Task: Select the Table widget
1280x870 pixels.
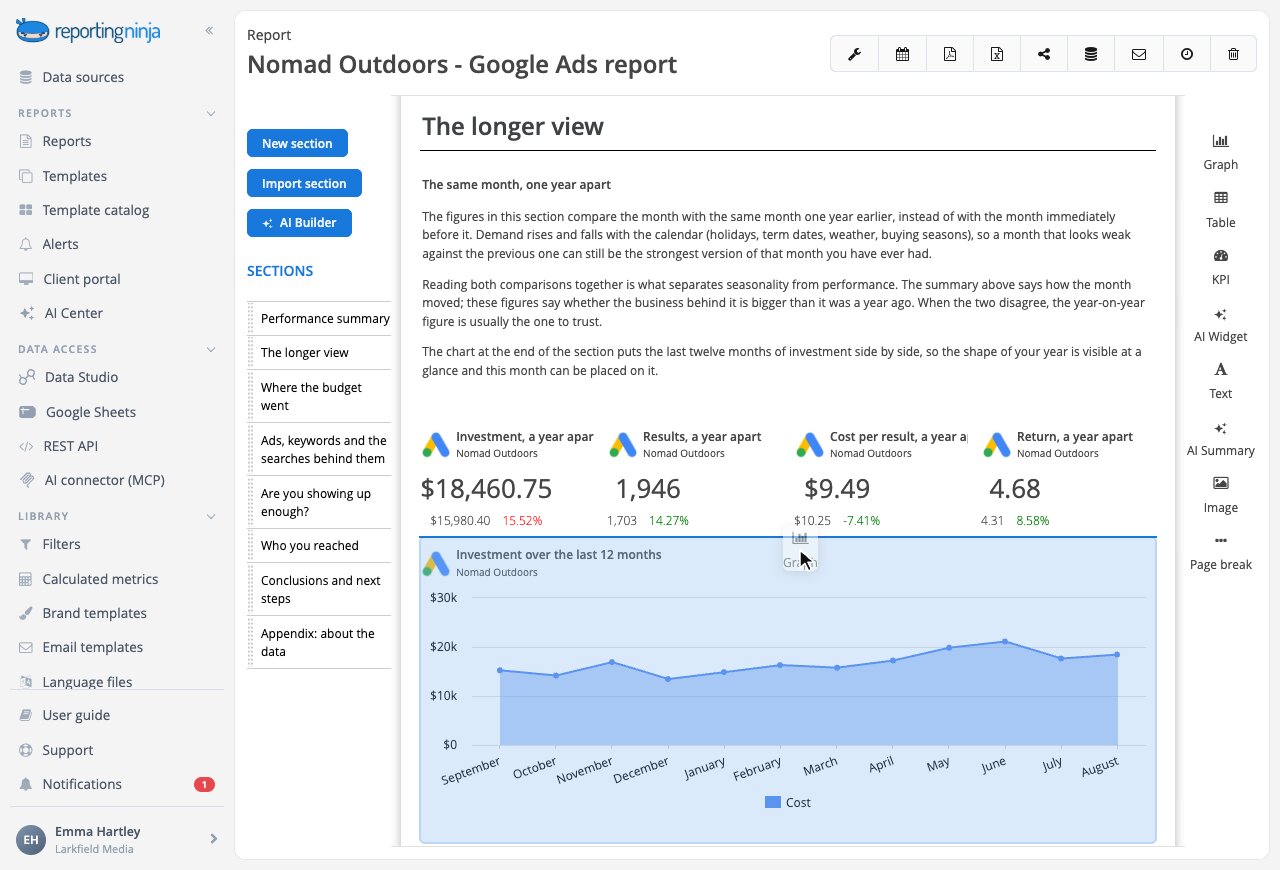Action: [x=1221, y=210]
